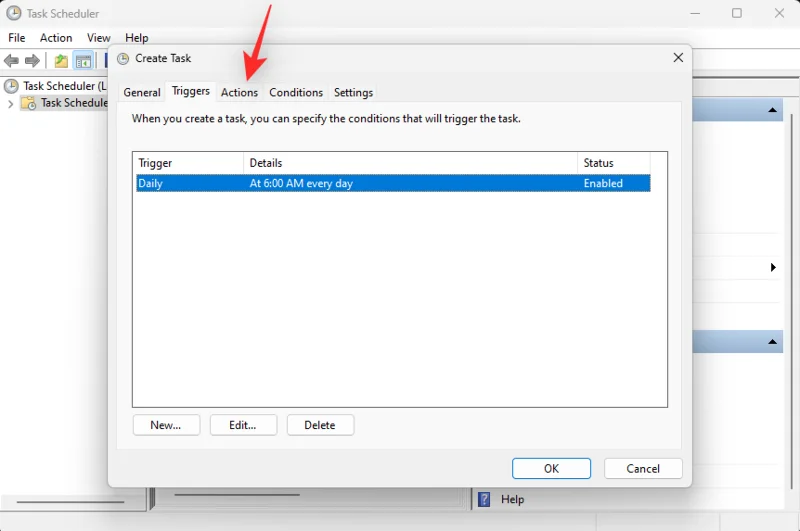The image size is (800, 531).
Task: Close the Create Task dialog with X
Action: (678, 58)
